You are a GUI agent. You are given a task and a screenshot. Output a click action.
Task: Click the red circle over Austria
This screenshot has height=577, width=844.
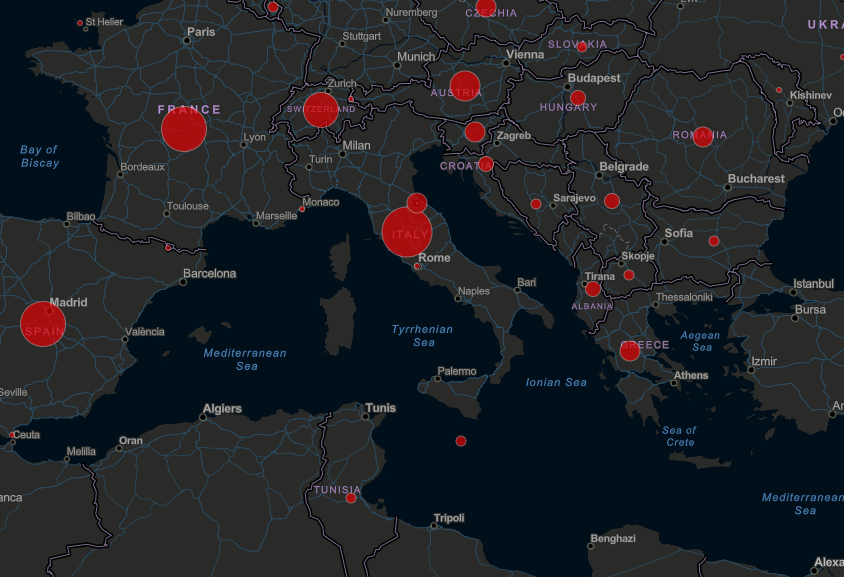465,87
